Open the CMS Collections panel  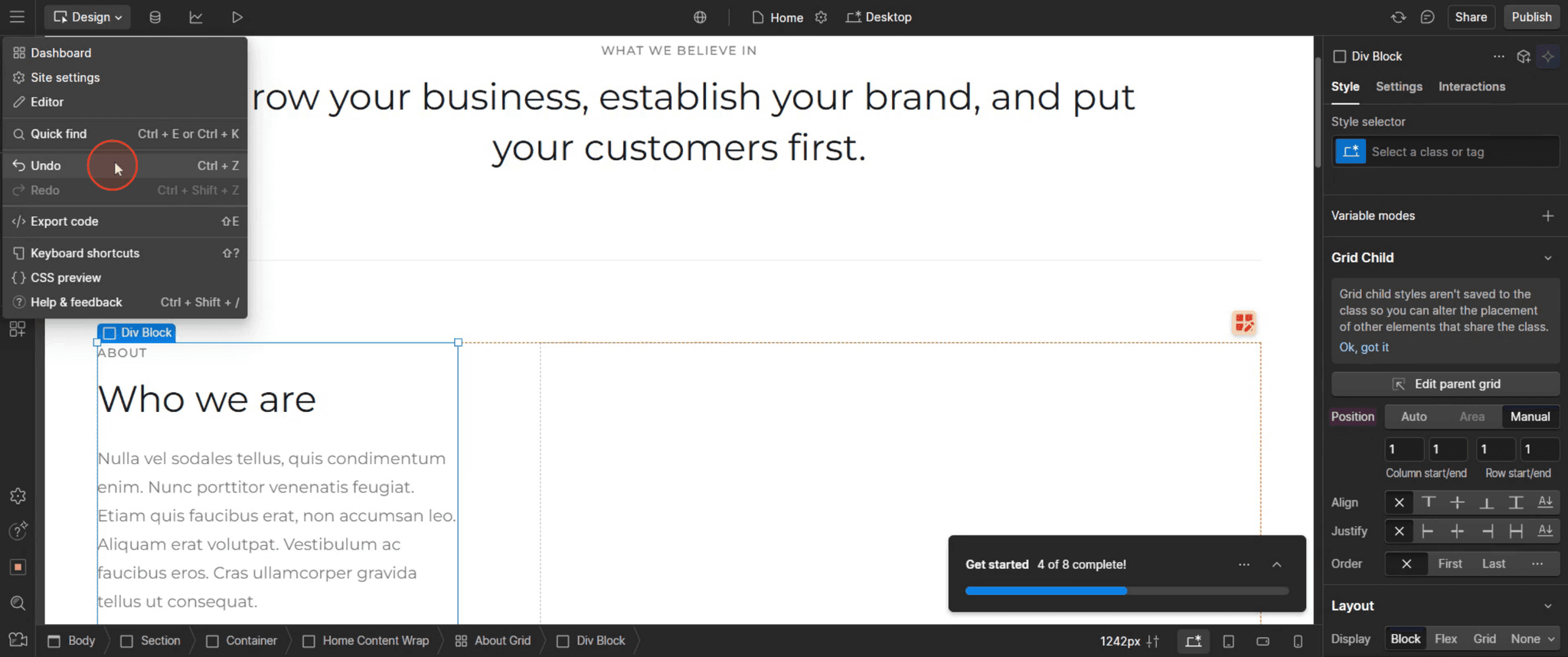(x=155, y=17)
